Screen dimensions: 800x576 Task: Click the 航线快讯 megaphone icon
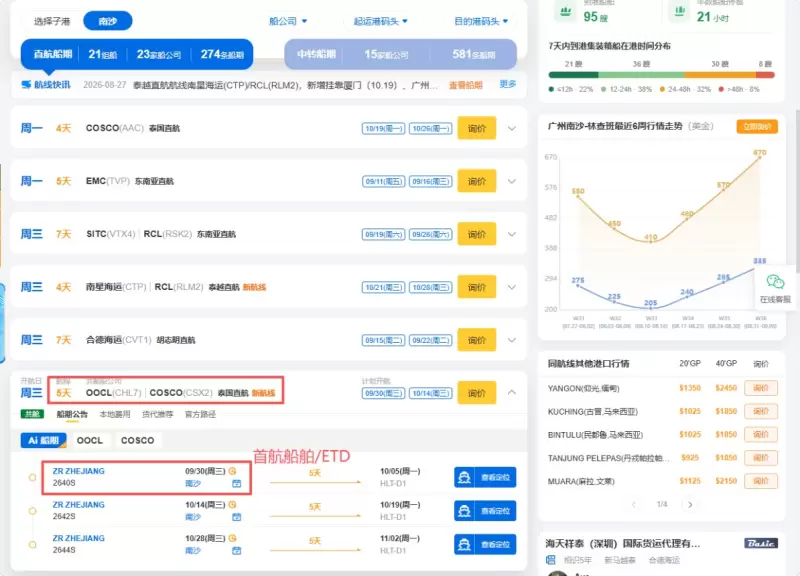26,85
